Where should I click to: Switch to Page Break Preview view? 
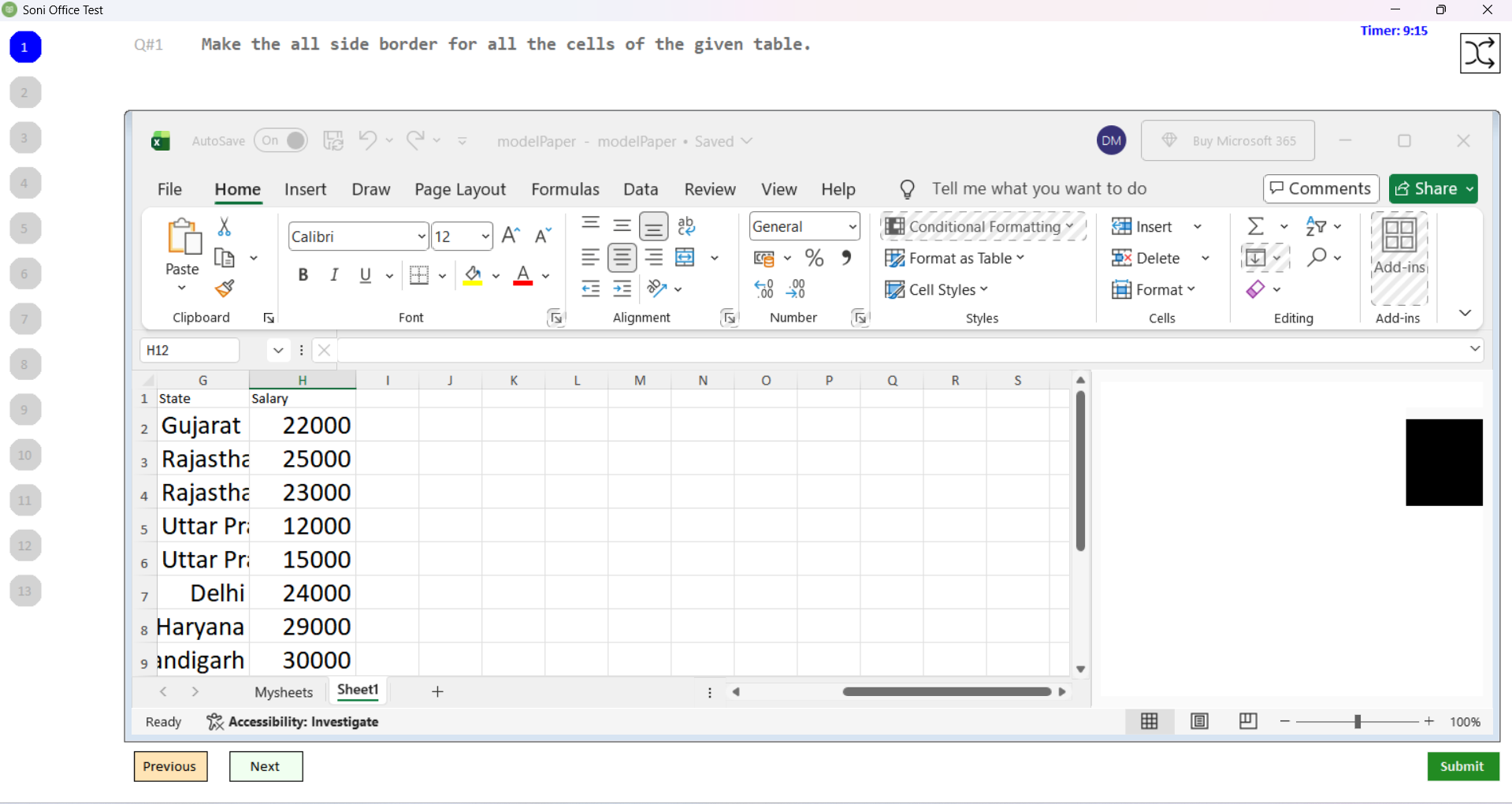[1248, 721]
